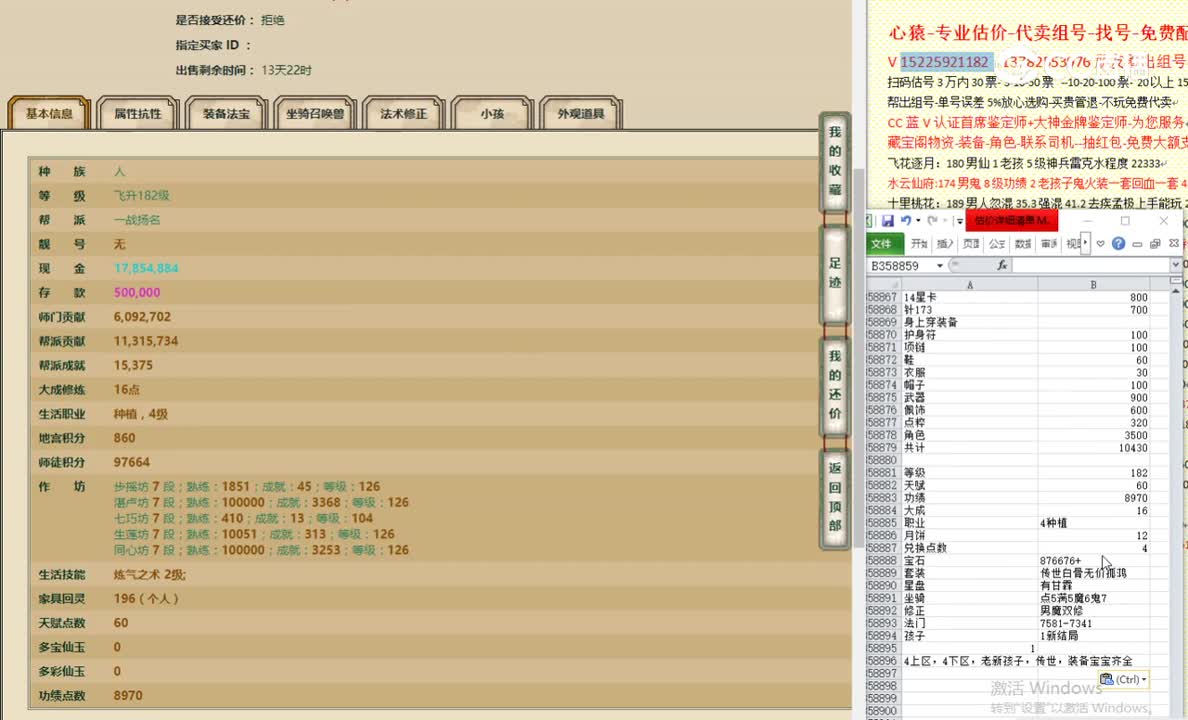Select the 小孩 tab
This screenshot has width=1188, height=720.
[492, 113]
